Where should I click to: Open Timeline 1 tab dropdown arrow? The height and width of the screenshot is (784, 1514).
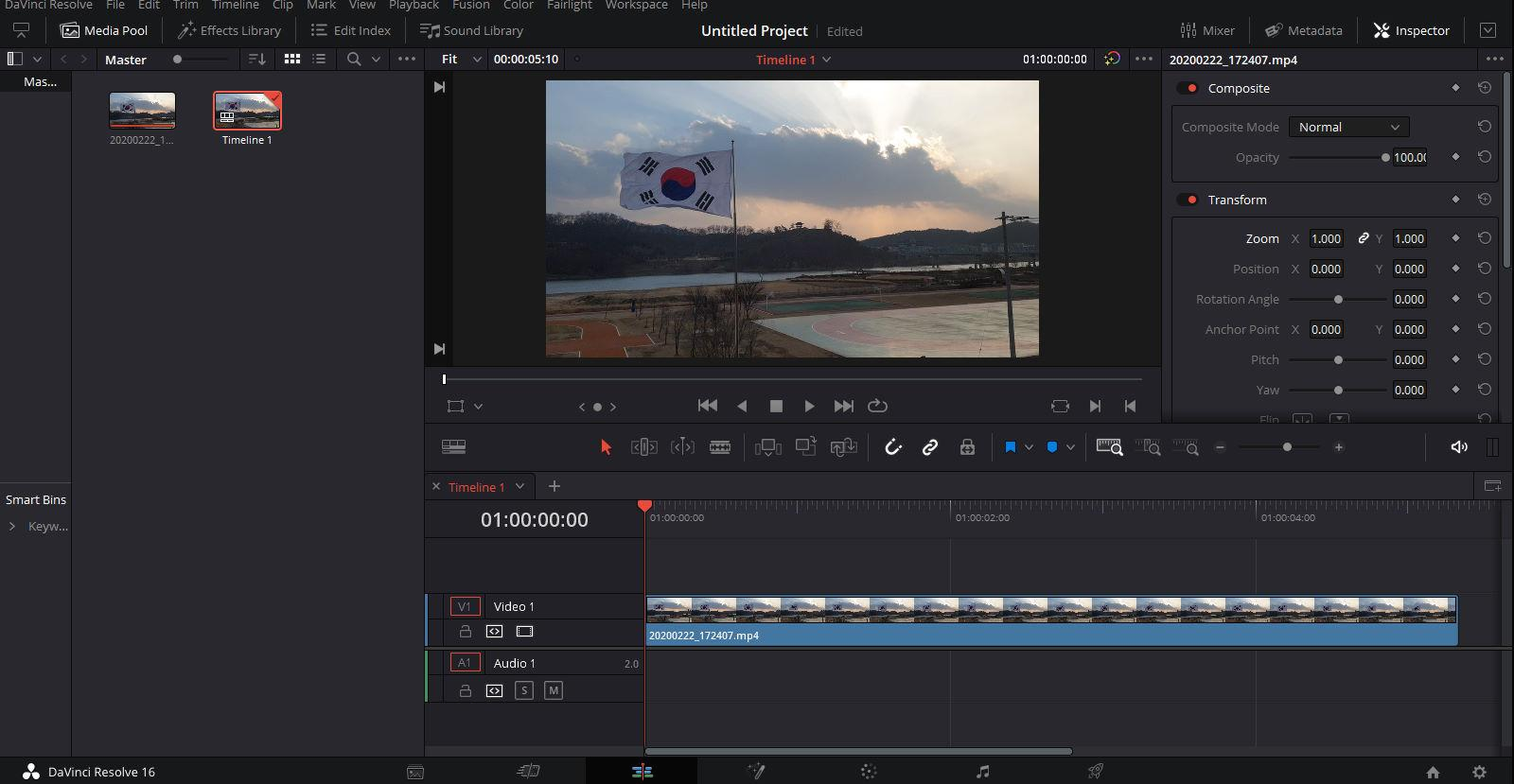tap(519, 486)
